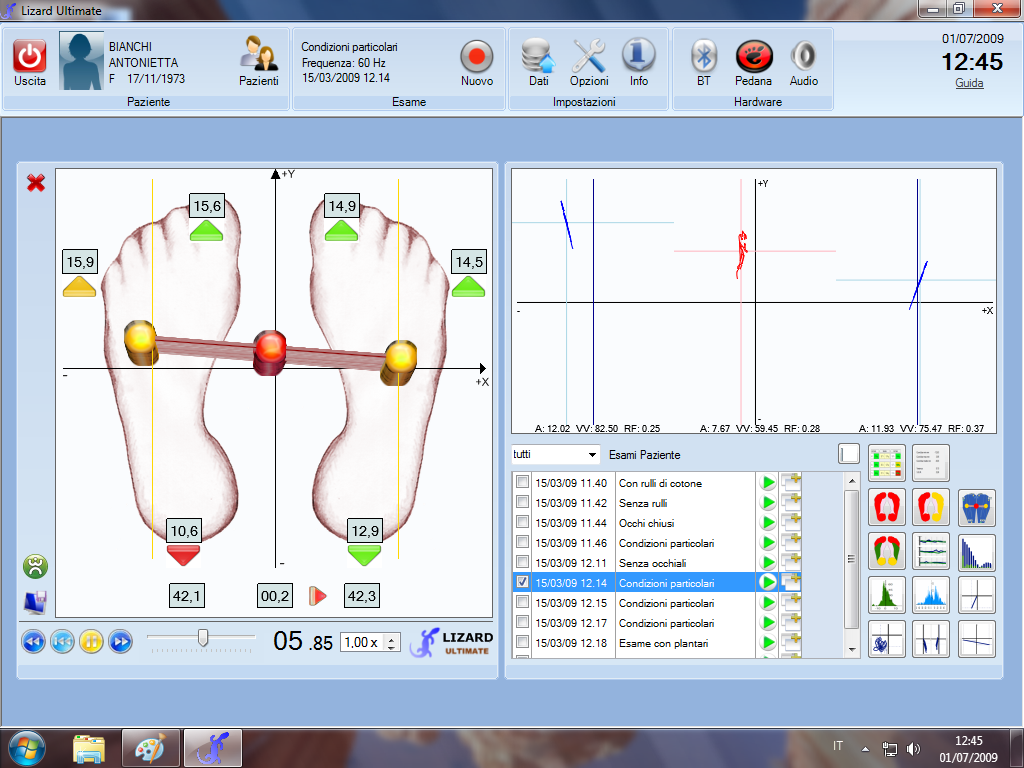Image resolution: width=1024 pixels, height=768 pixels.
Task: Open the Pazienti patient list
Action: 258,56
